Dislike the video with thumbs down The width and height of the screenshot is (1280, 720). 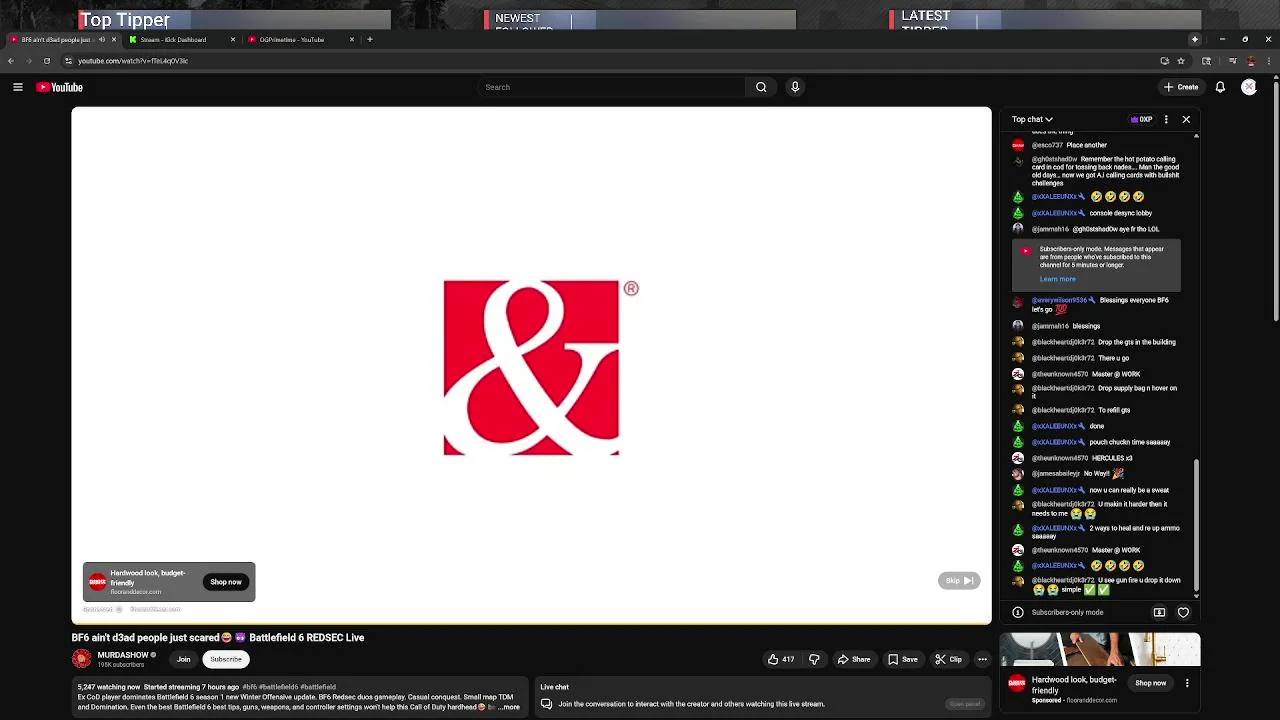(814, 659)
